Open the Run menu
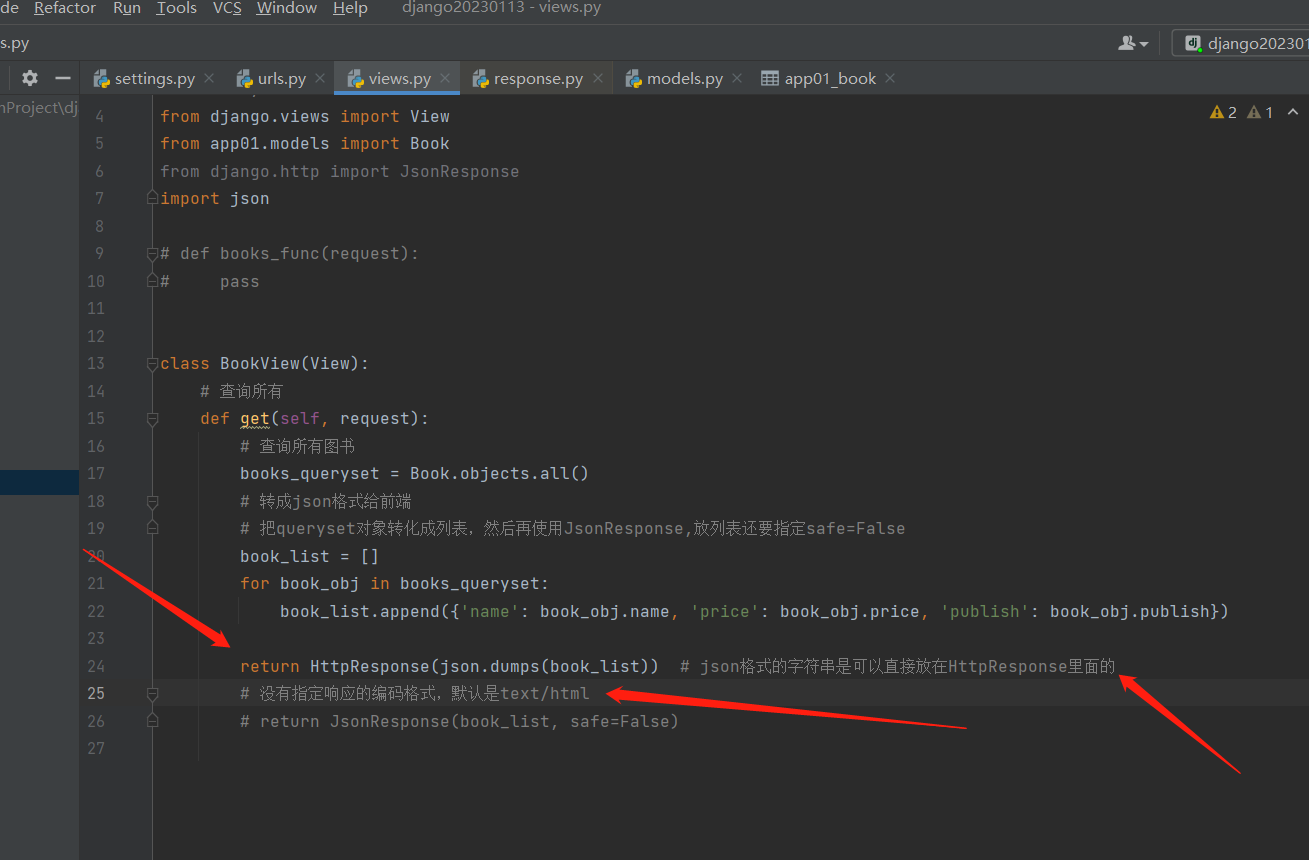Viewport: 1309px width, 860px height. 127,8
